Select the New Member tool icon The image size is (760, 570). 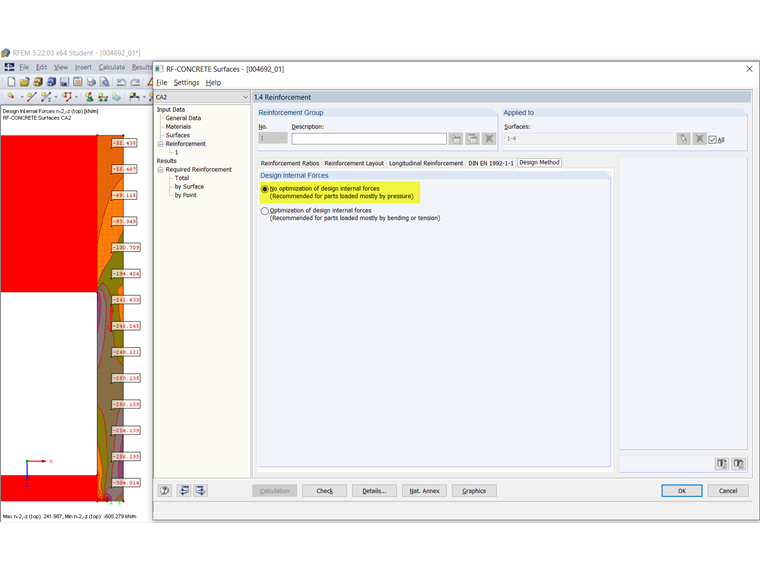[x=46, y=97]
